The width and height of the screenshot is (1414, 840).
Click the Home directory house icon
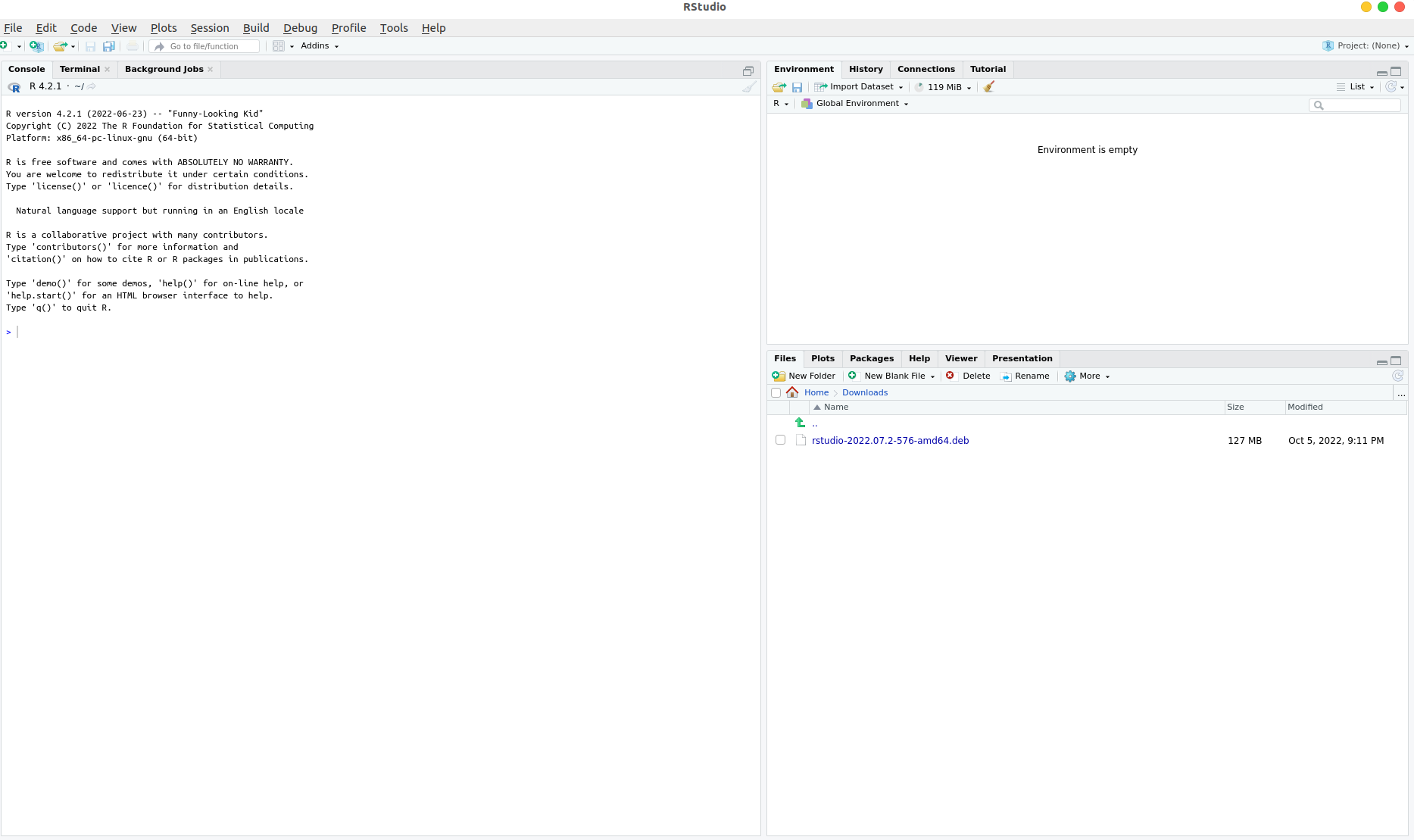[x=792, y=392]
